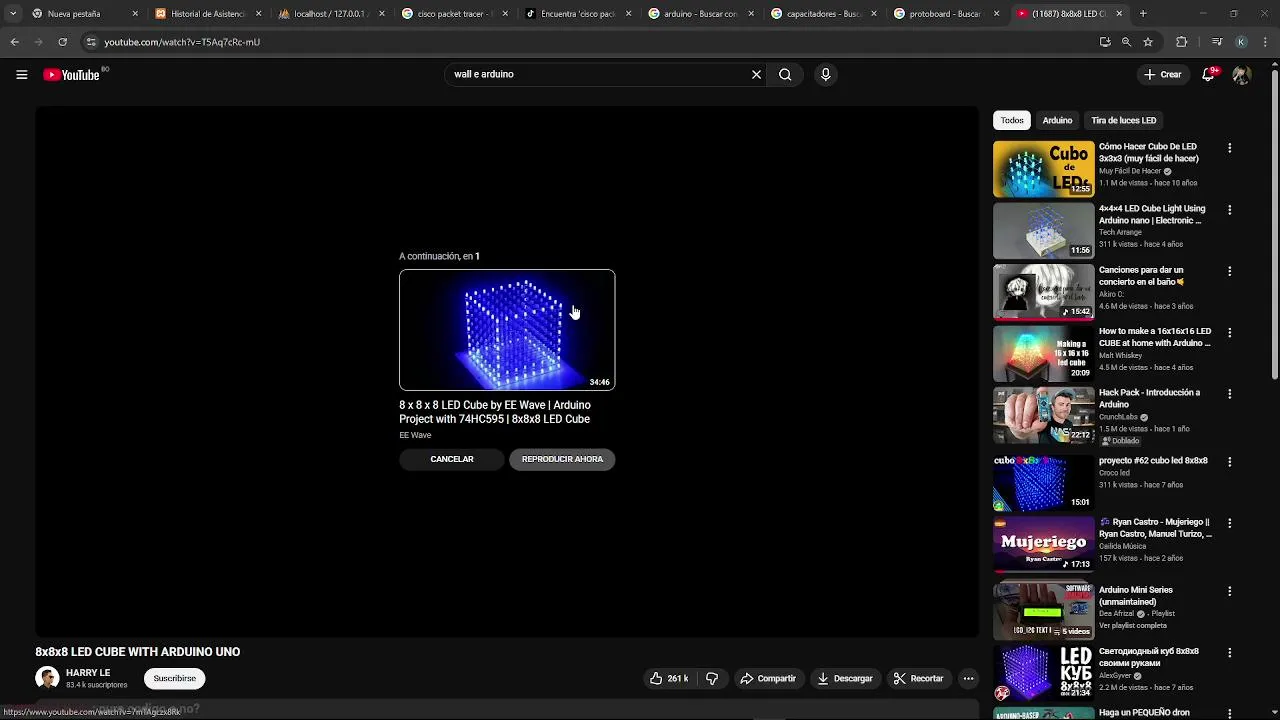Image resolution: width=1280 pixels, height=720 pixels.
Task: Open HARRY LE channel avatar
Action: tap(47, 678)
